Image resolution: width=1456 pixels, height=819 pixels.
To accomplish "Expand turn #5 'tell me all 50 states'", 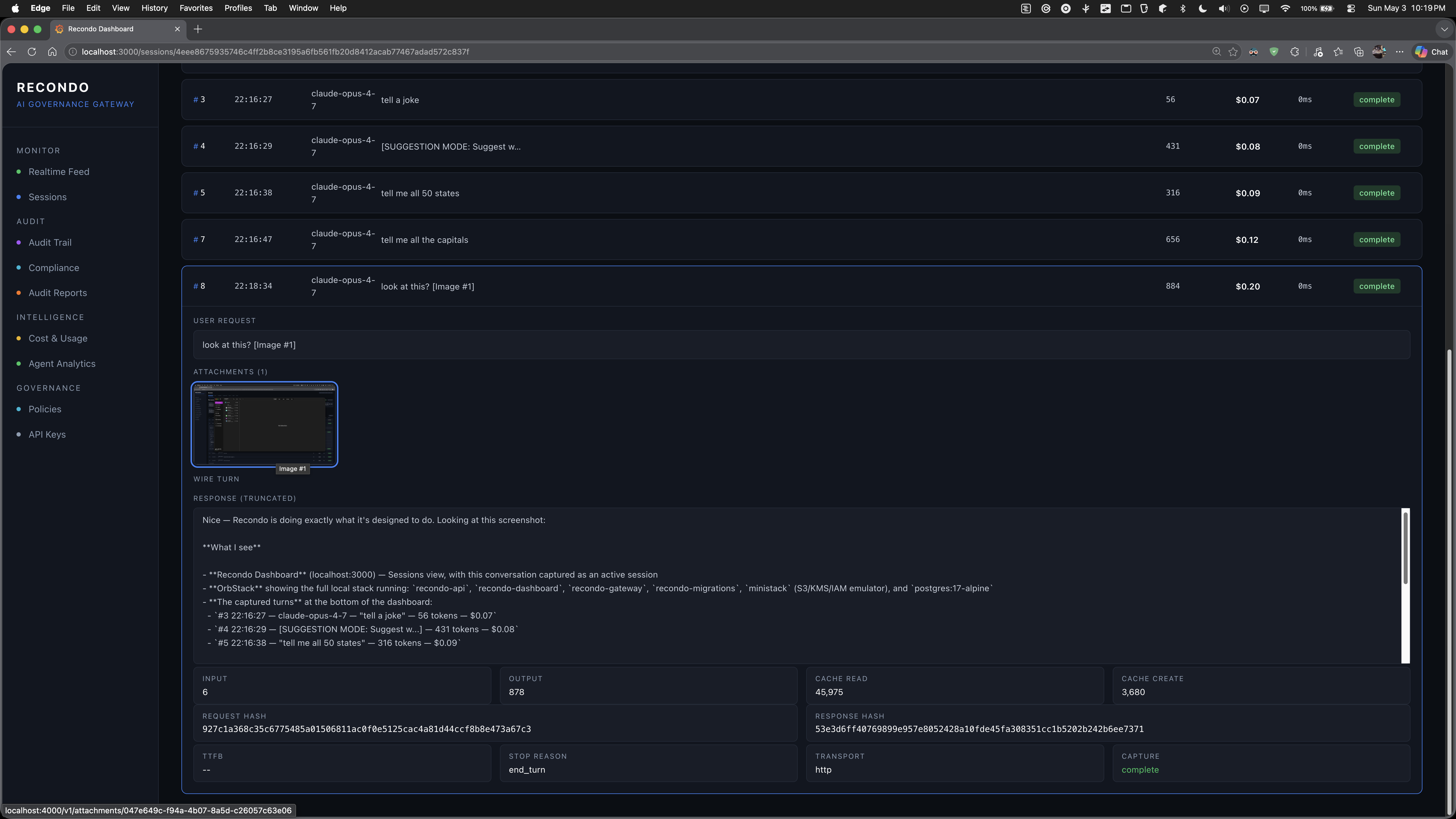I will coord(801,193).
